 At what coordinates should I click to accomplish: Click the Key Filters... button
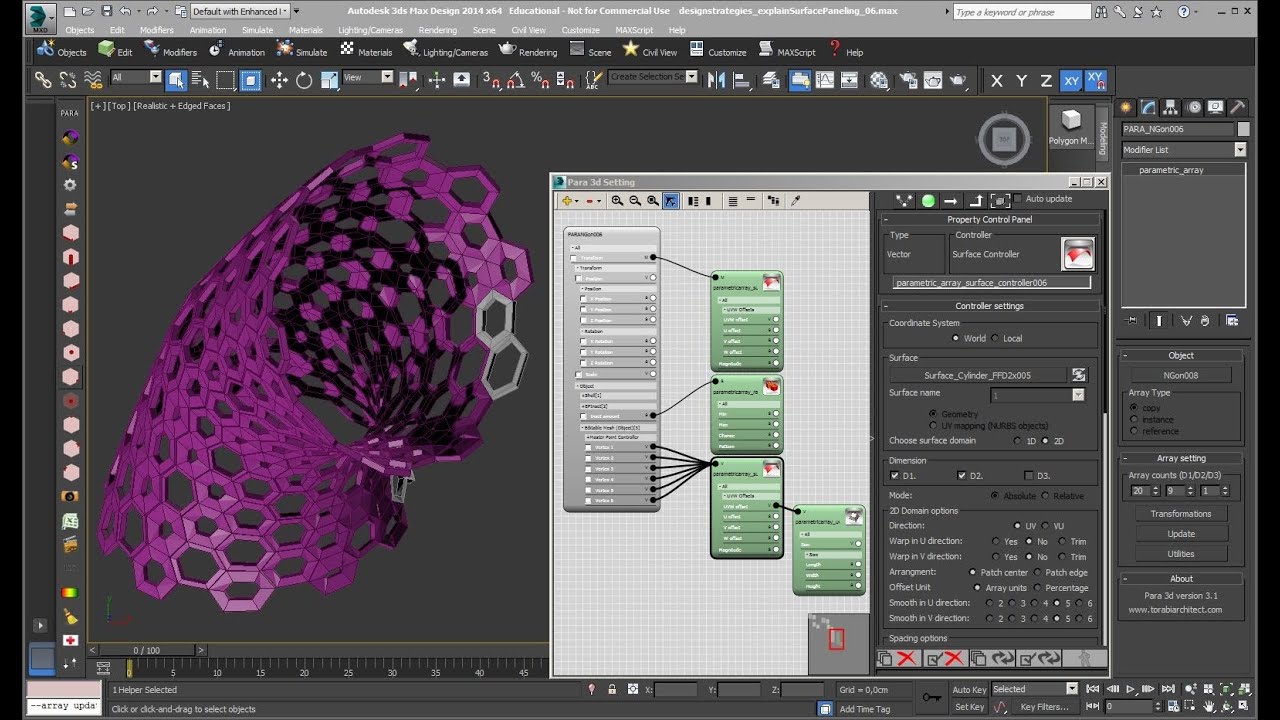point(1044,707)
